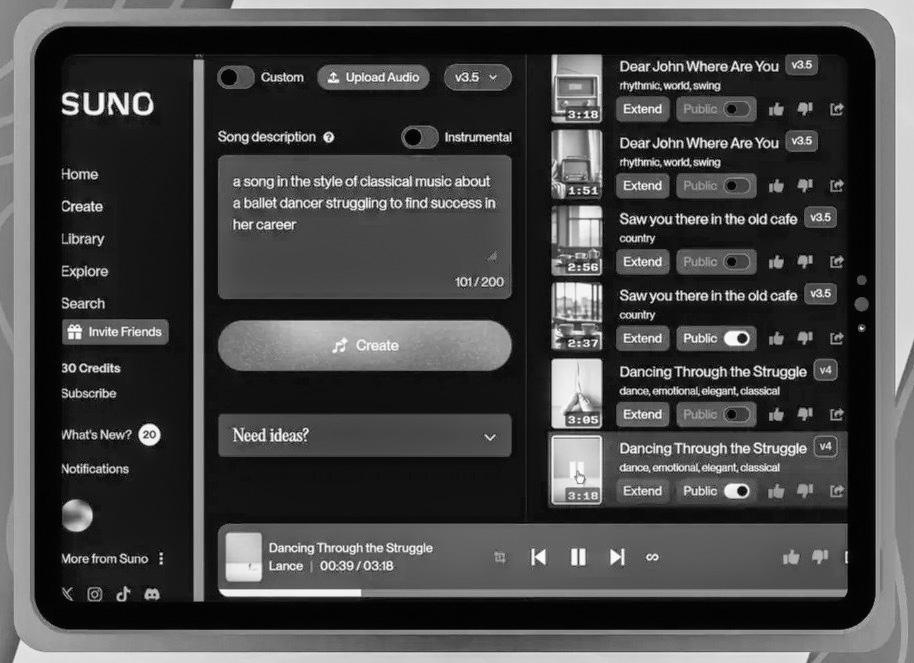914x663 pixels.
Task: Toggle Public off for the 2:37 cafe song
Action: [738, 338]
